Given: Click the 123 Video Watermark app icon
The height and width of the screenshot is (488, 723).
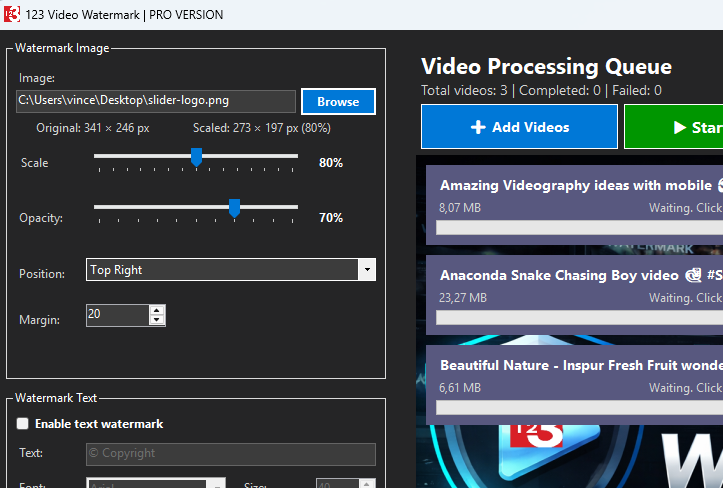Looking at the screenshot, I should (x=12, y=14).
